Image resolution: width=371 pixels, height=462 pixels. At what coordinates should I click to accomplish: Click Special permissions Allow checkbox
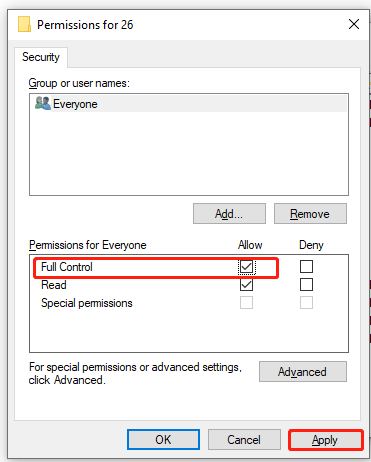tap(246, 303)
